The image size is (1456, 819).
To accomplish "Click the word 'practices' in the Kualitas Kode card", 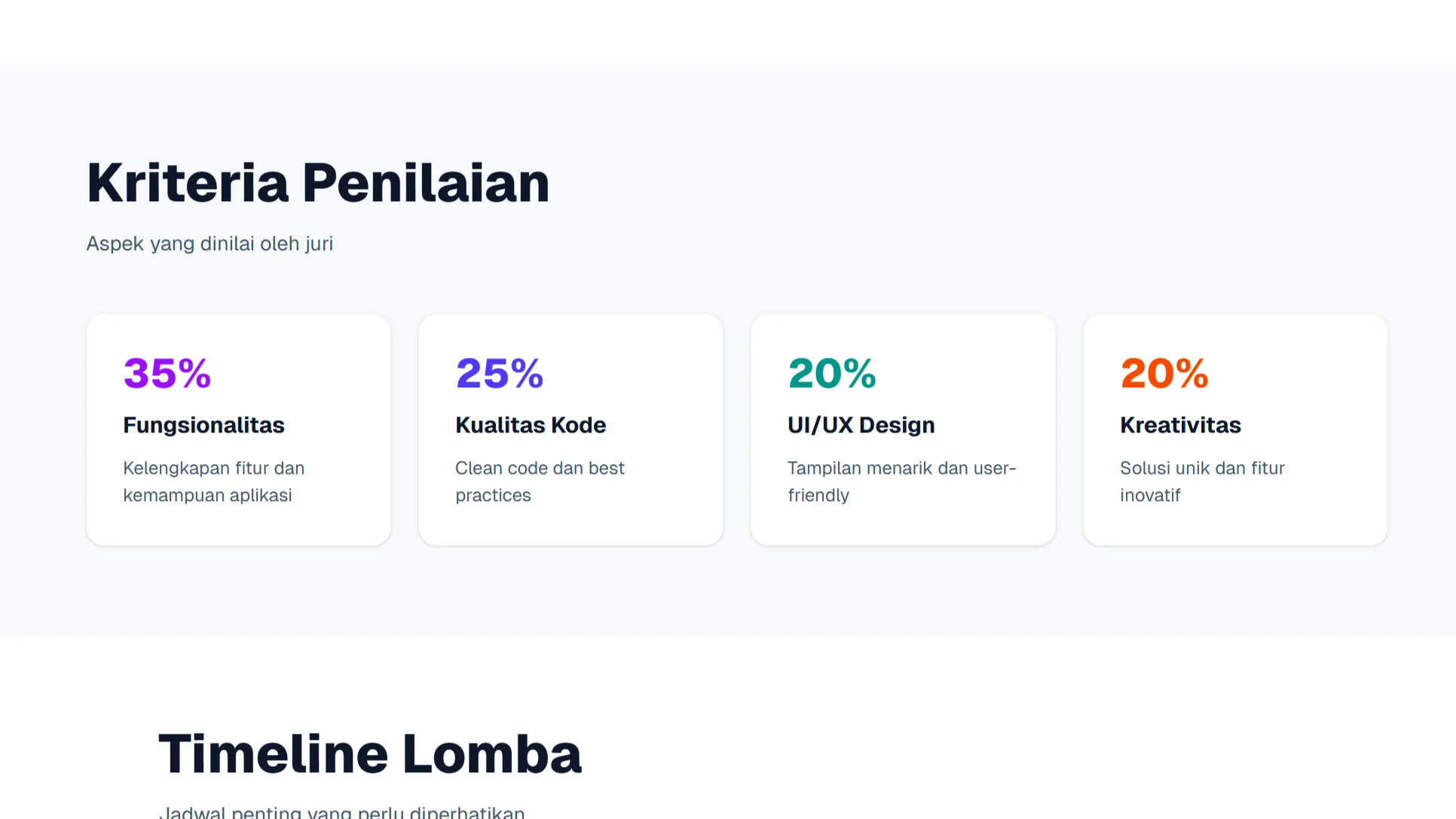I will (x=493, y=496).
